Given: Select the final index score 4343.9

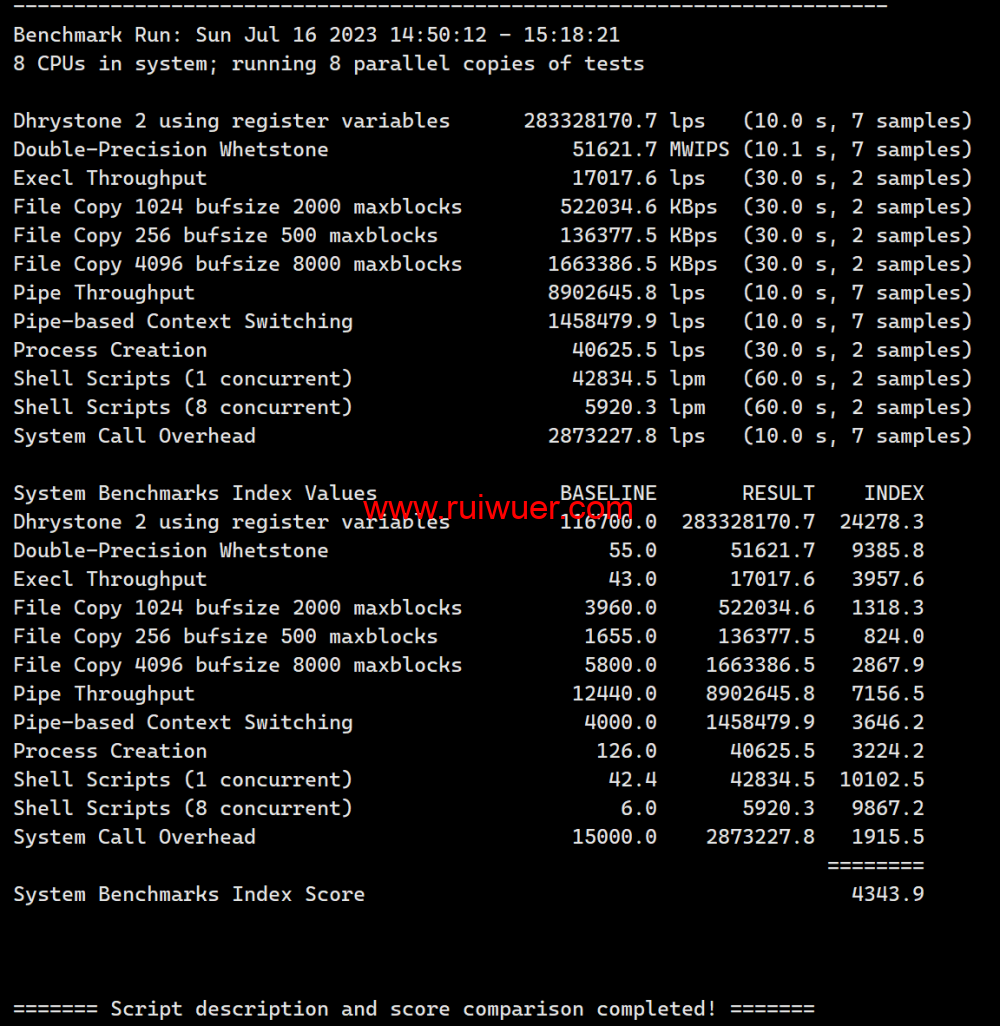Looking at the screenshot, I should (887, 894).
